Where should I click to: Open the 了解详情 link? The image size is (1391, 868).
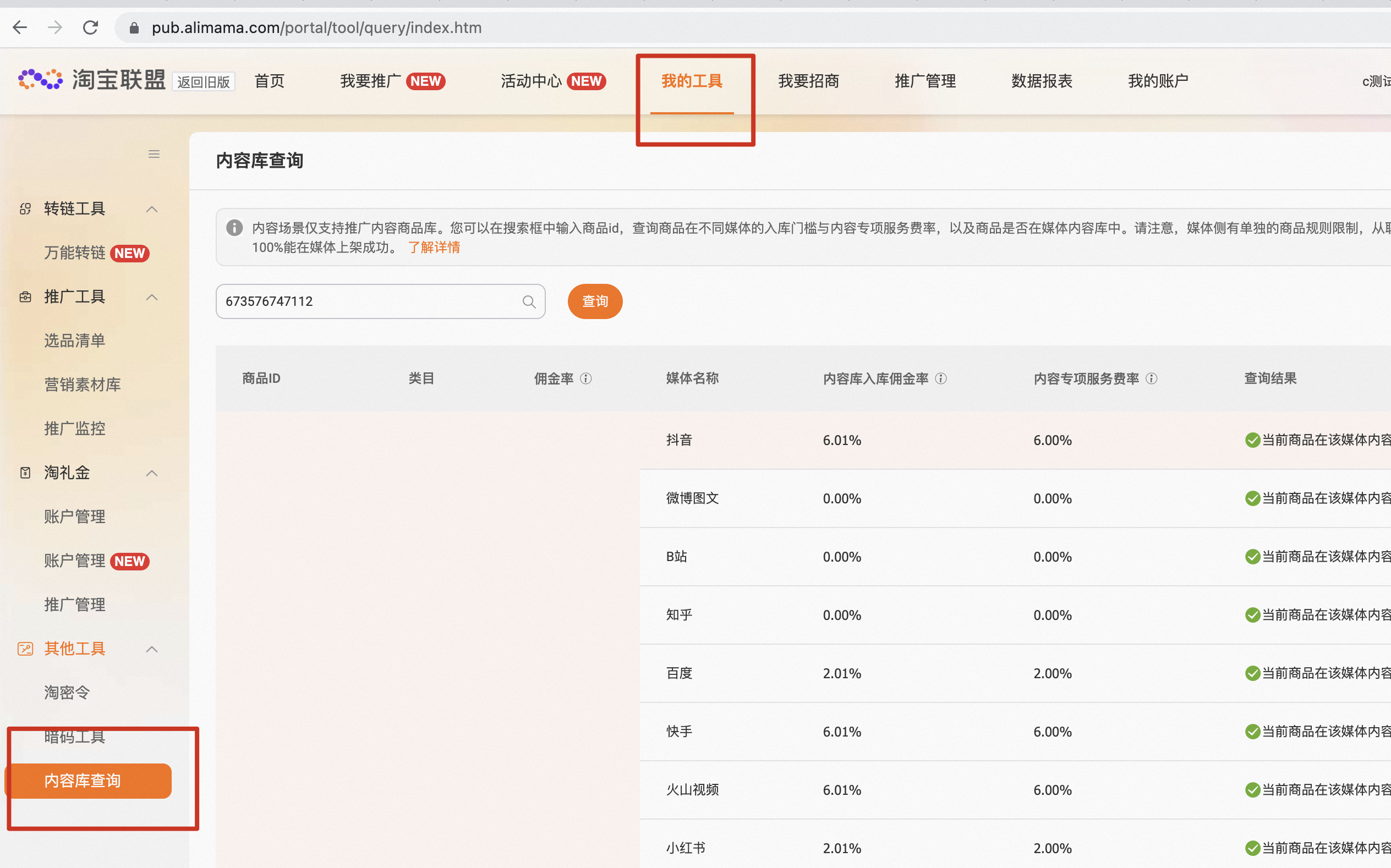[434, 248]
